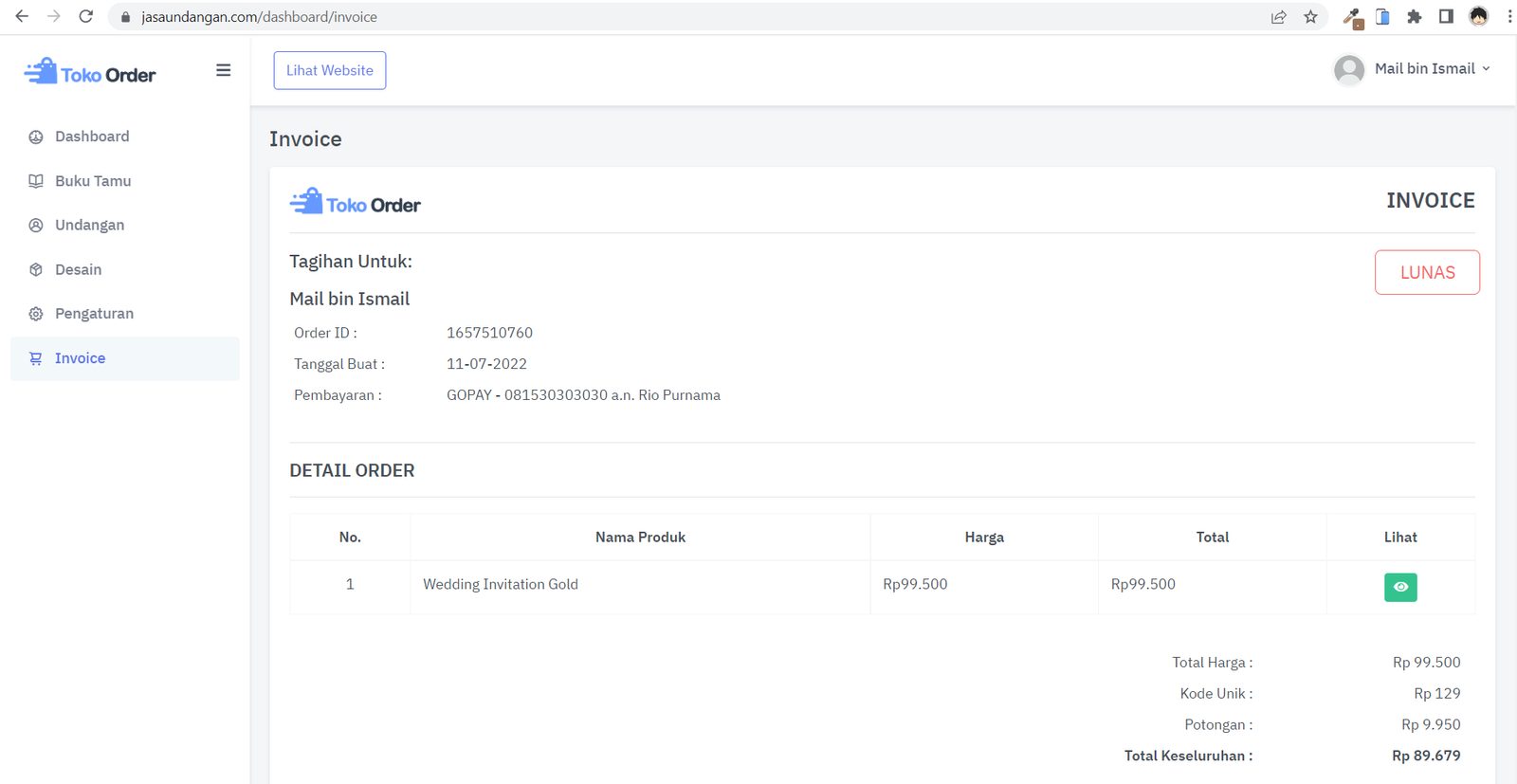Bookmark this page with star icon
This screenshot has width=1517, height=784.
point(1310,17)
